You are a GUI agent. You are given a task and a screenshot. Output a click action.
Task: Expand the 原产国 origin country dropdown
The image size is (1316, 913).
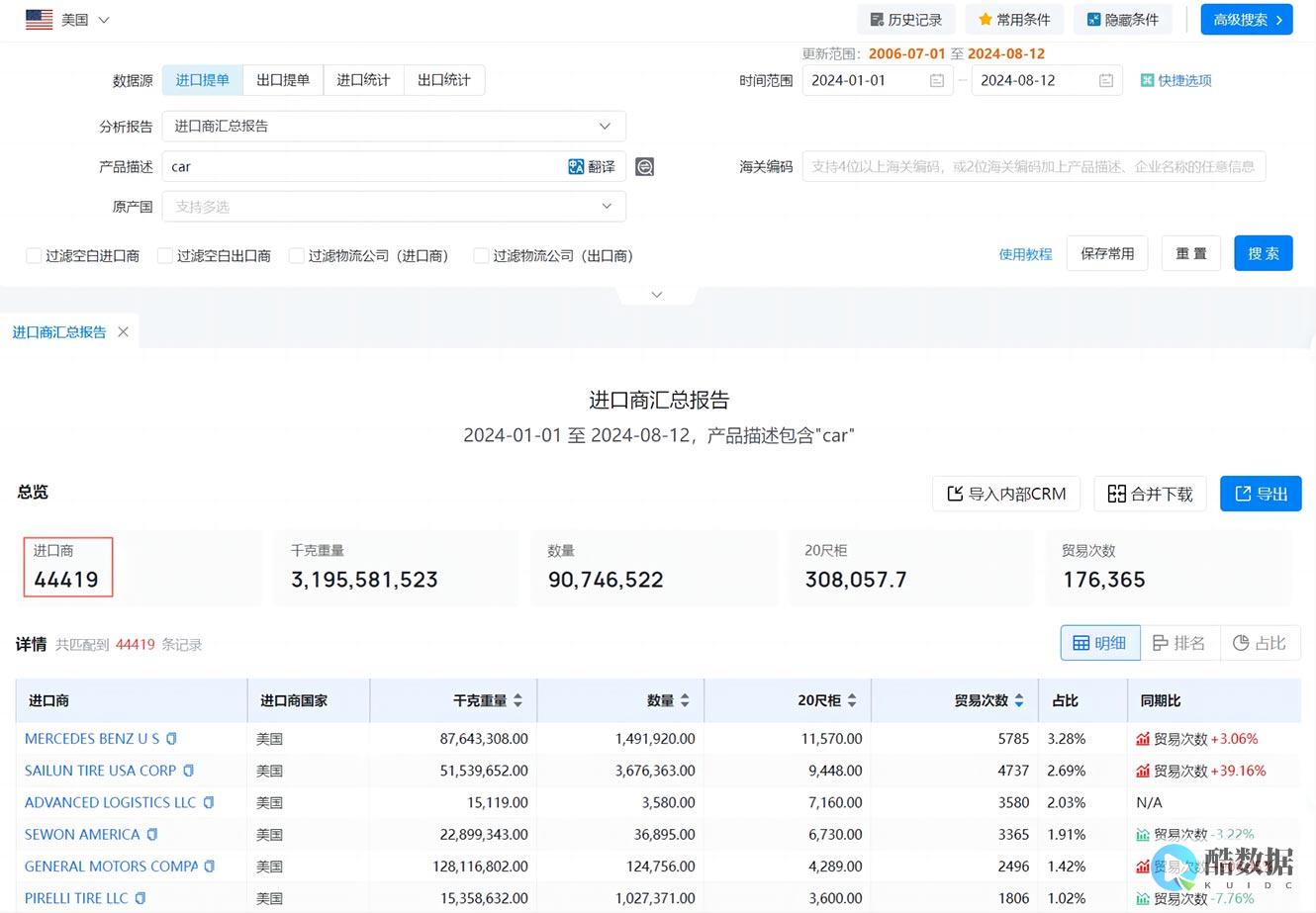pyautogui.click(x=394, y=207)
